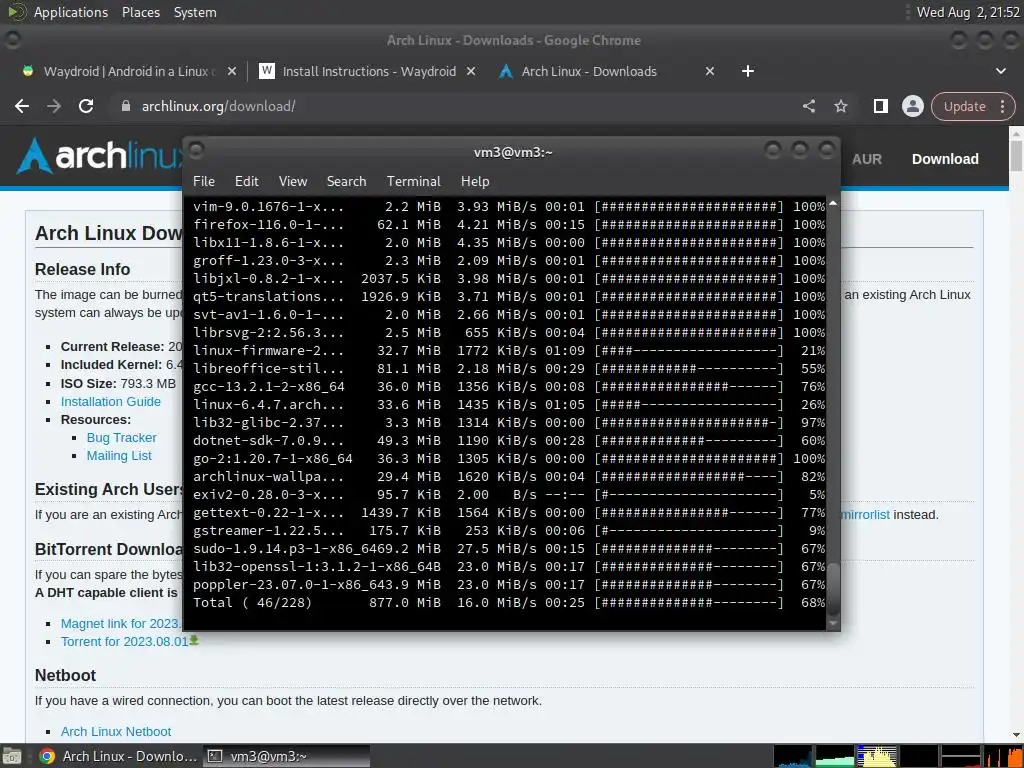Click the share icon in Chrome's address bar
This screenshot has height=768, width=1024.
[808, 106]
